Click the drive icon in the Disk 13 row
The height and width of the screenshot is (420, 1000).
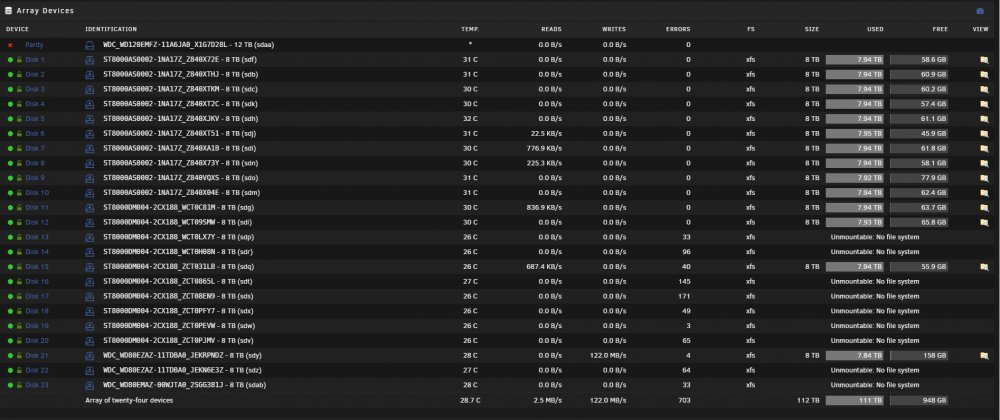tap(90, 237)
